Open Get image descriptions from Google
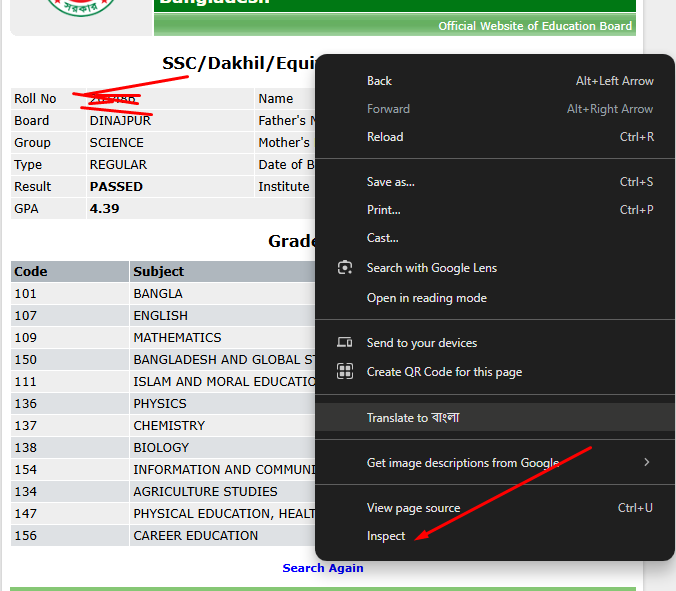Screen dimensions: 676x591 (x=462, y=463)
